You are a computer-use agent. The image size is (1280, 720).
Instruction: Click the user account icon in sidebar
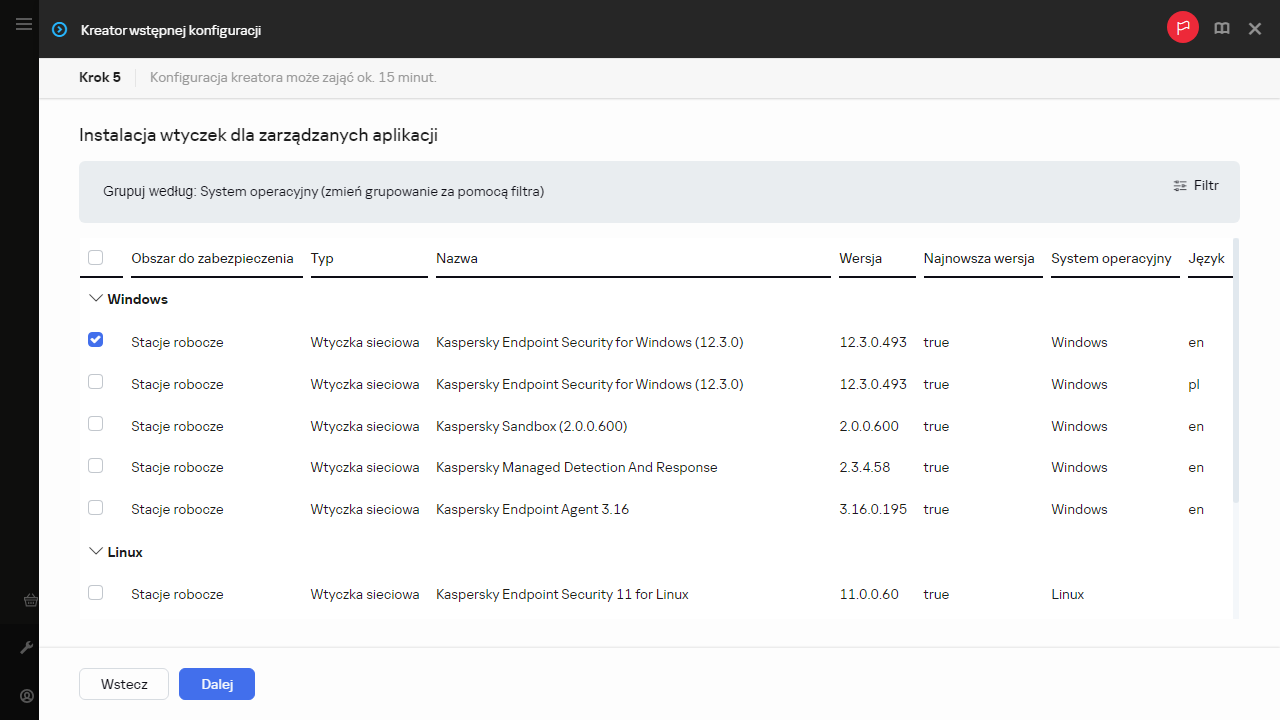pos(27,696)
